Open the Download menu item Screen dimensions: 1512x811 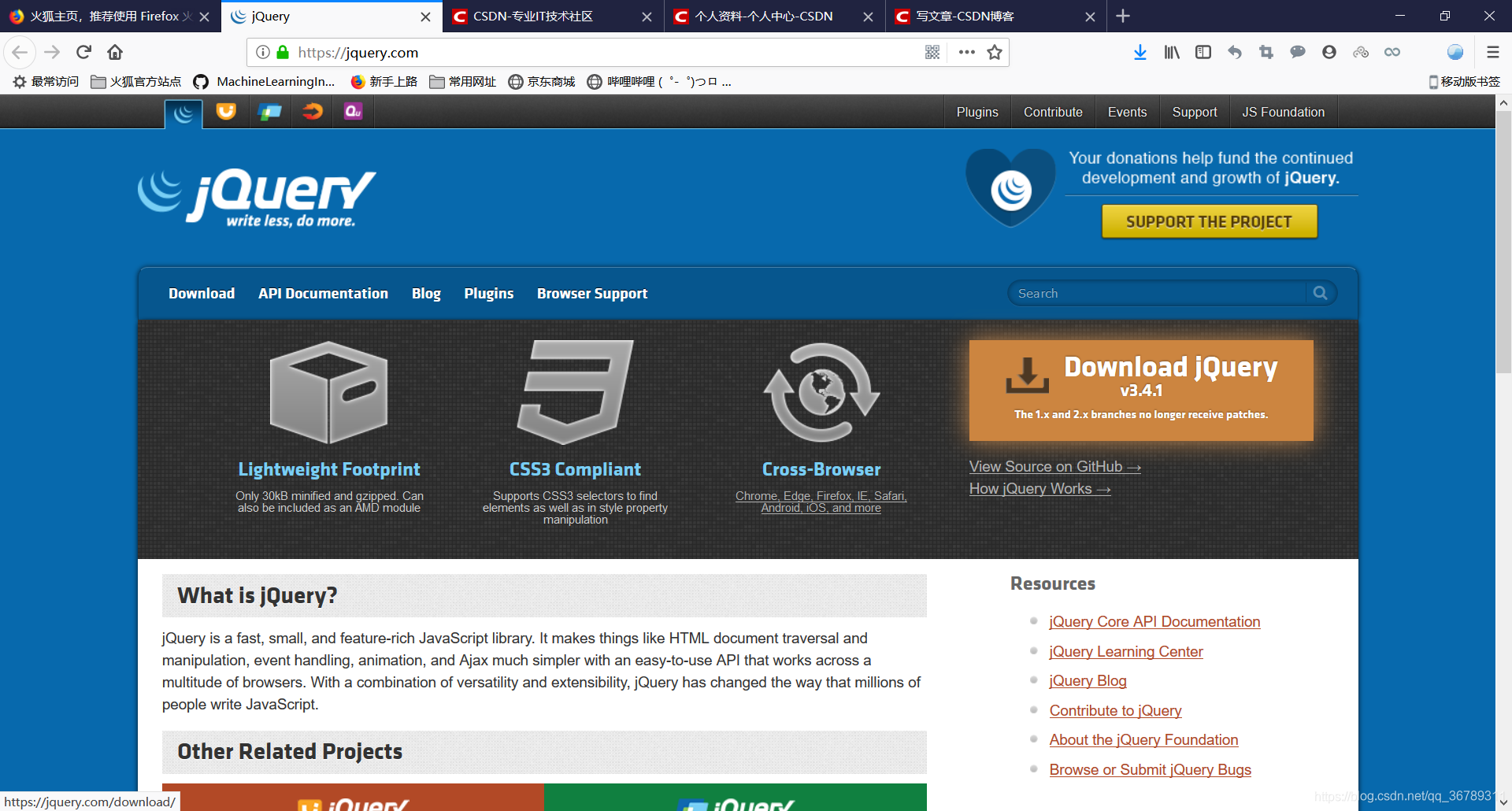[x=202, y=293]
